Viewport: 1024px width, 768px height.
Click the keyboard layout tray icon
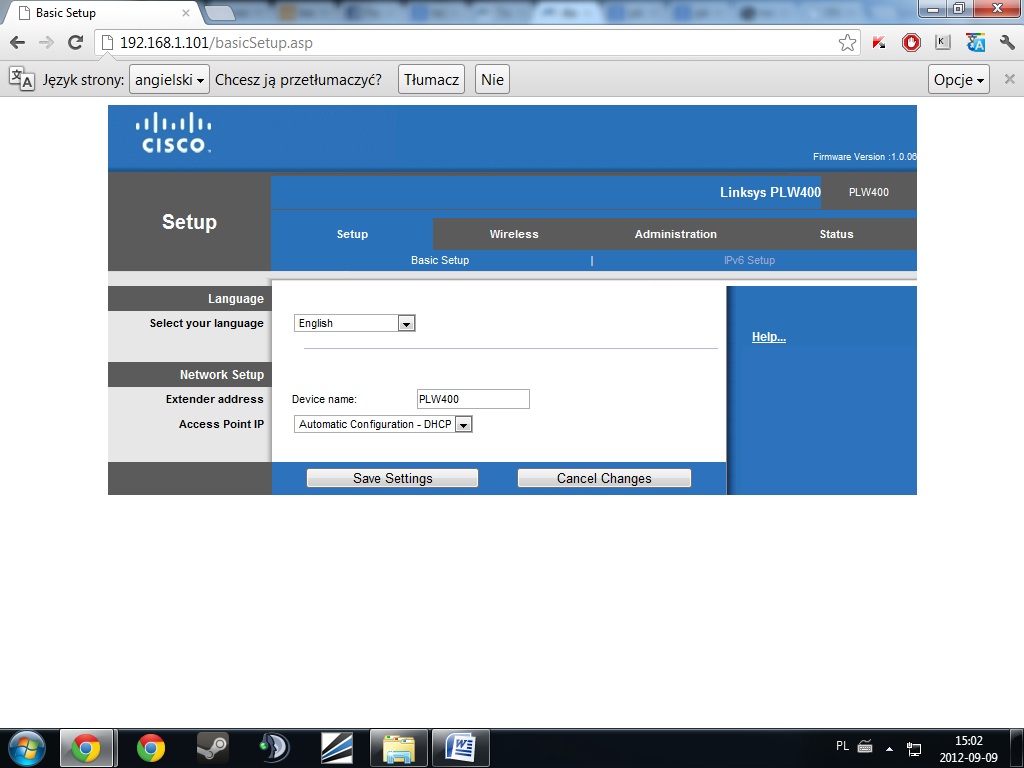pyautogui.click(x=865, y=746)
